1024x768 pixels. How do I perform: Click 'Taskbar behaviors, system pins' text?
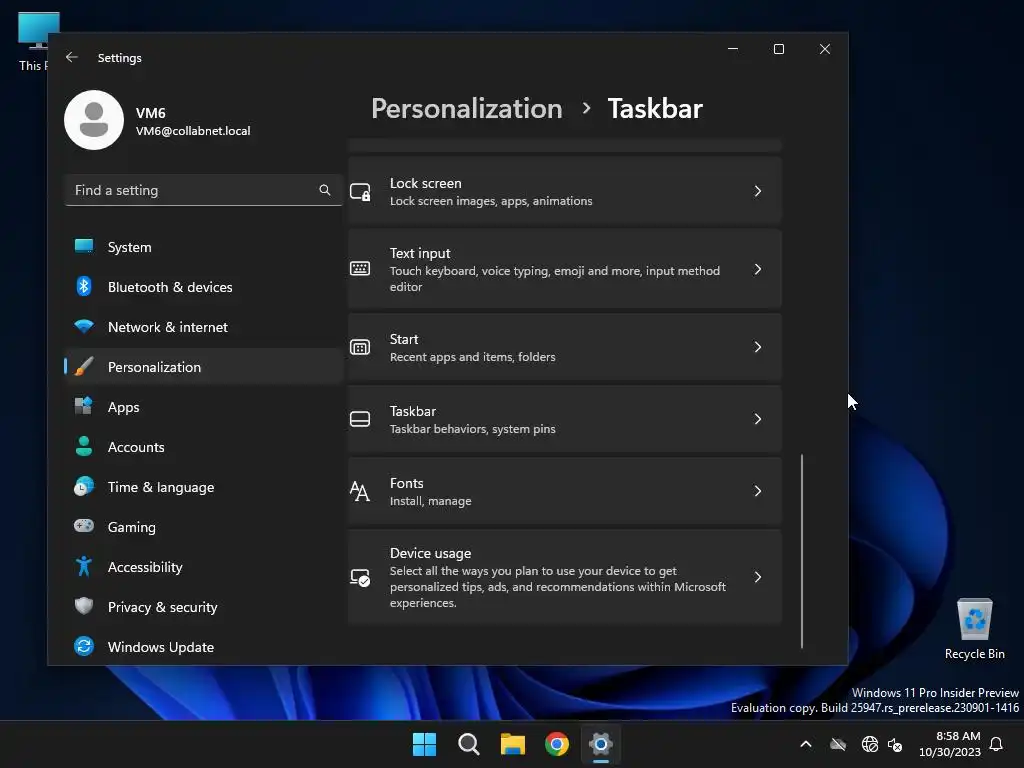point(472,429)
